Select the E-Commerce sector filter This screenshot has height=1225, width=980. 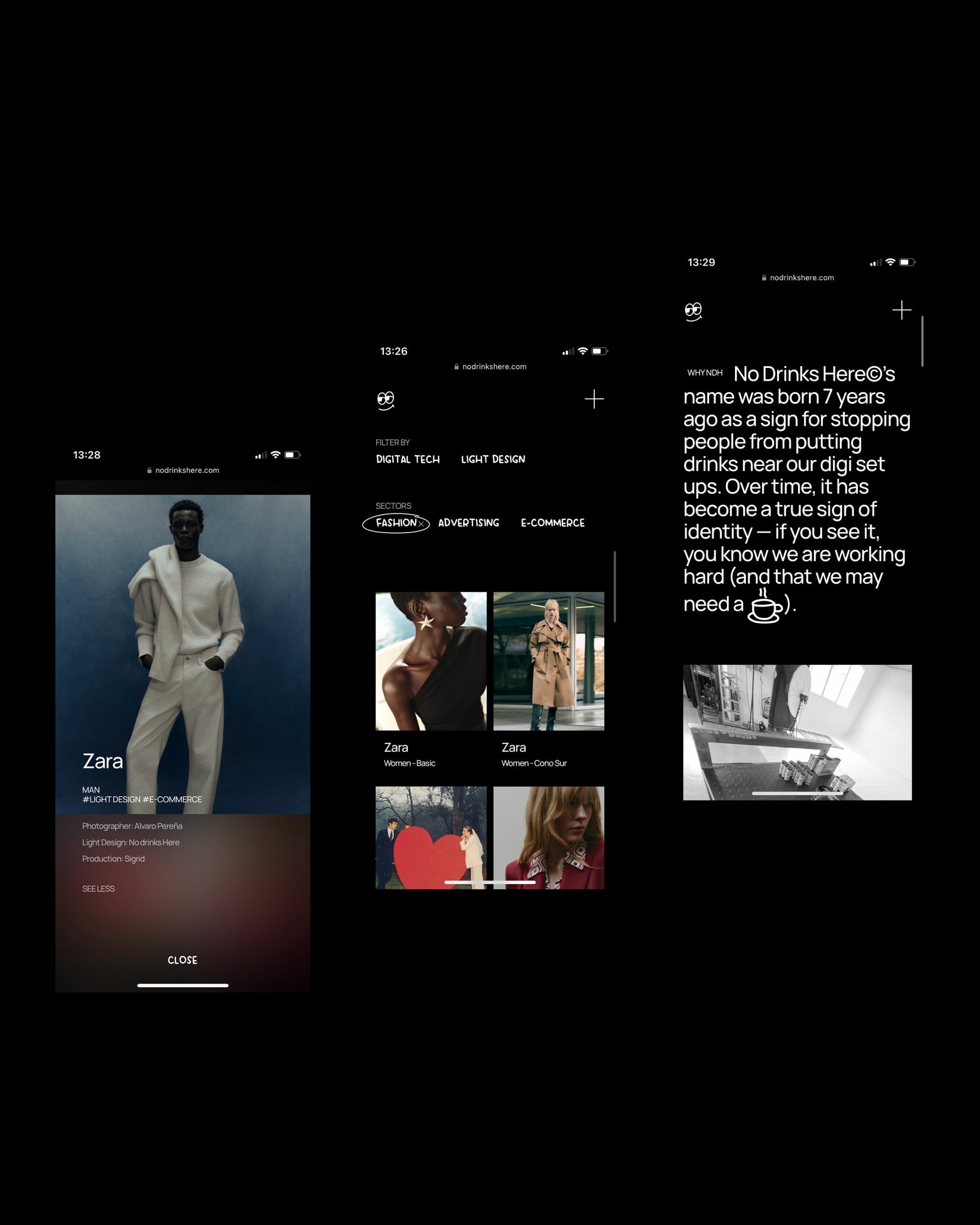552,523
